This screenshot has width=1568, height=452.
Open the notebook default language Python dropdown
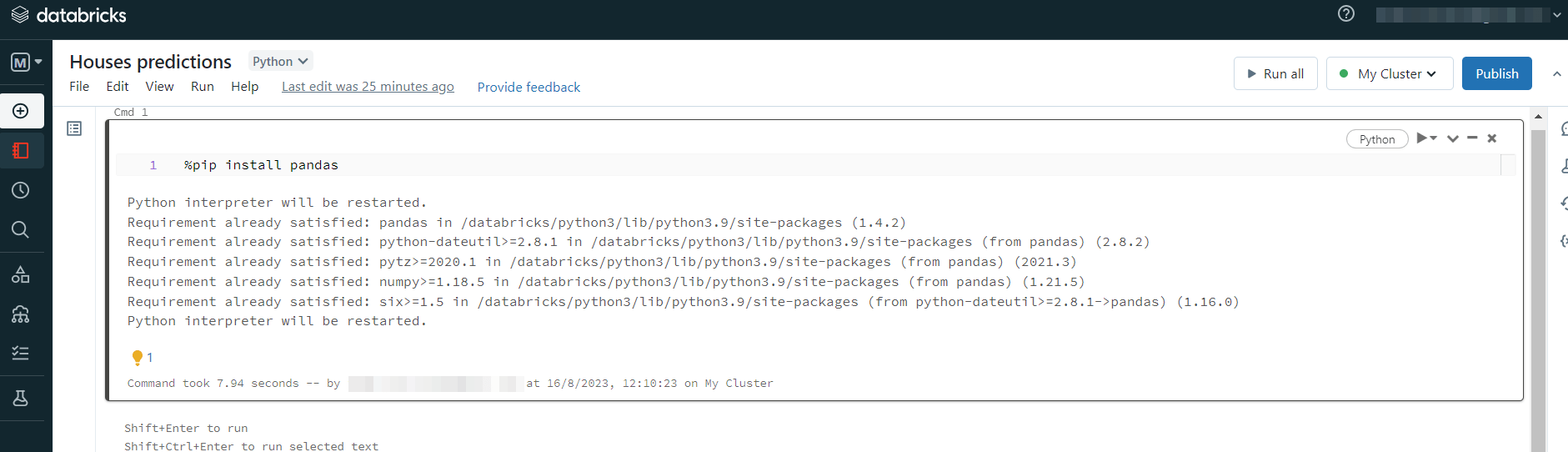tap(280, 61)
